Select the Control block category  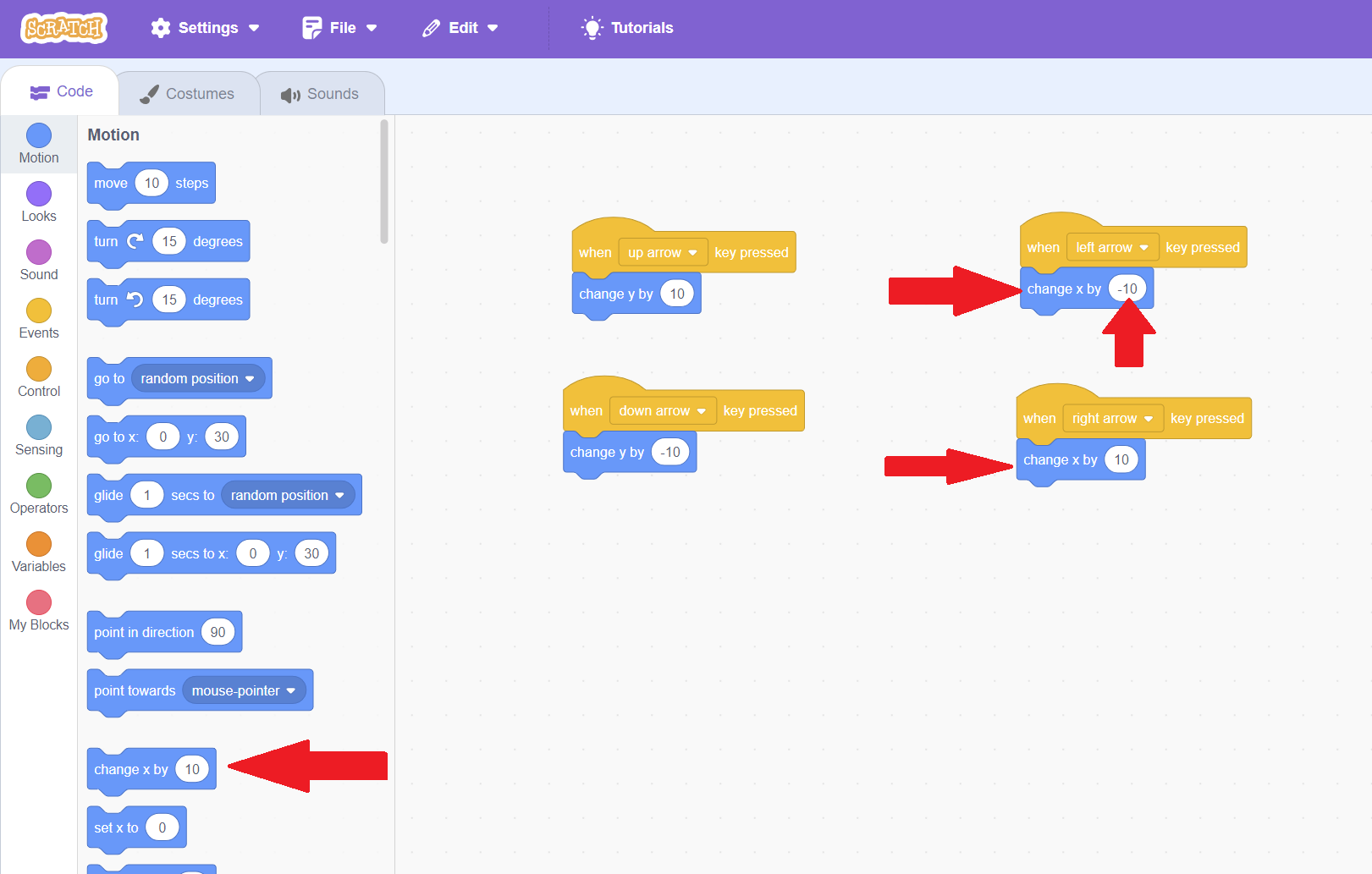pyautogui.click(x=39, y=377)
